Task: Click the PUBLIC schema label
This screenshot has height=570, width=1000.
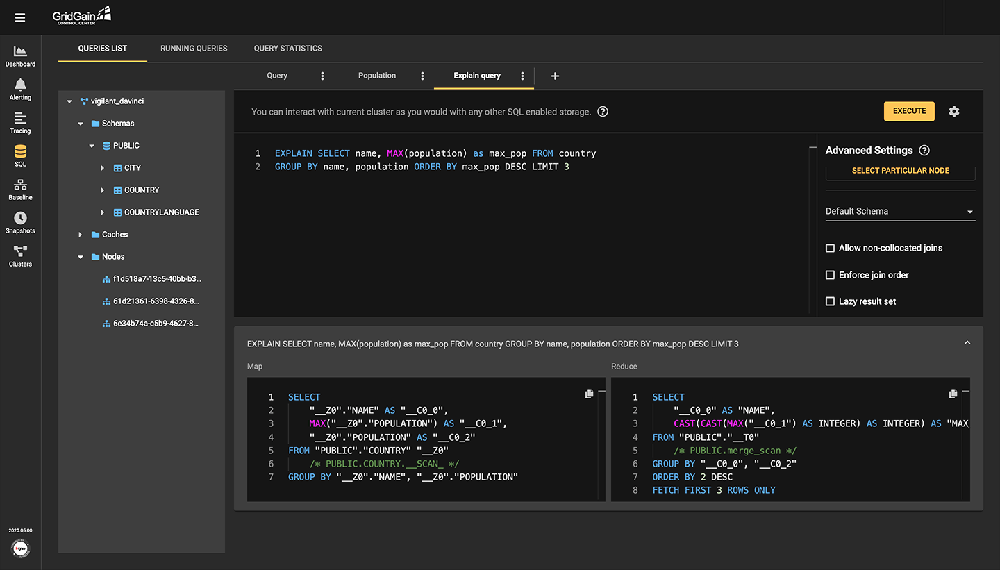Action: (x=126, y=146)
